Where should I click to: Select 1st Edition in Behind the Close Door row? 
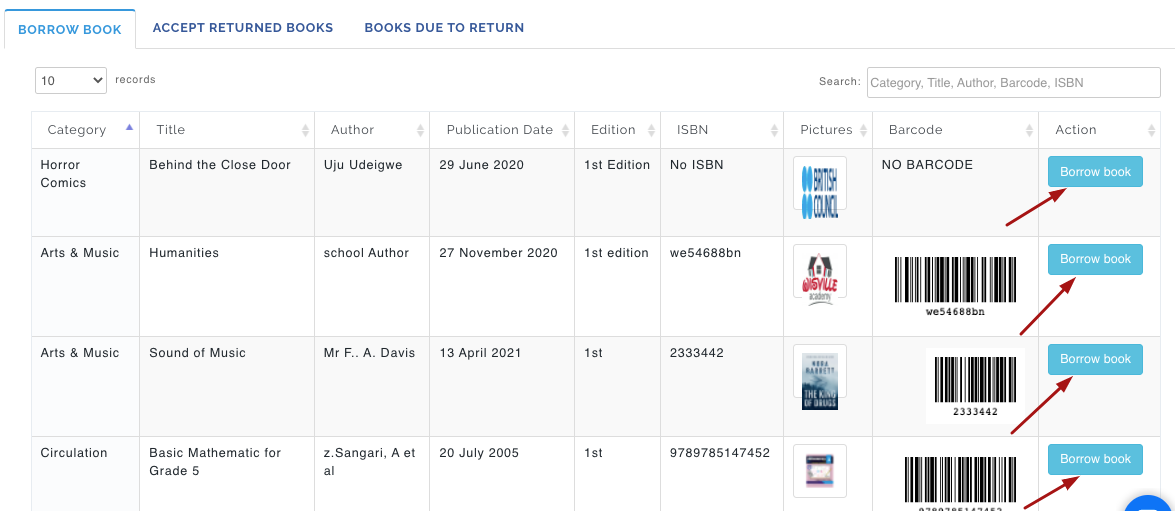coord(617,165)
